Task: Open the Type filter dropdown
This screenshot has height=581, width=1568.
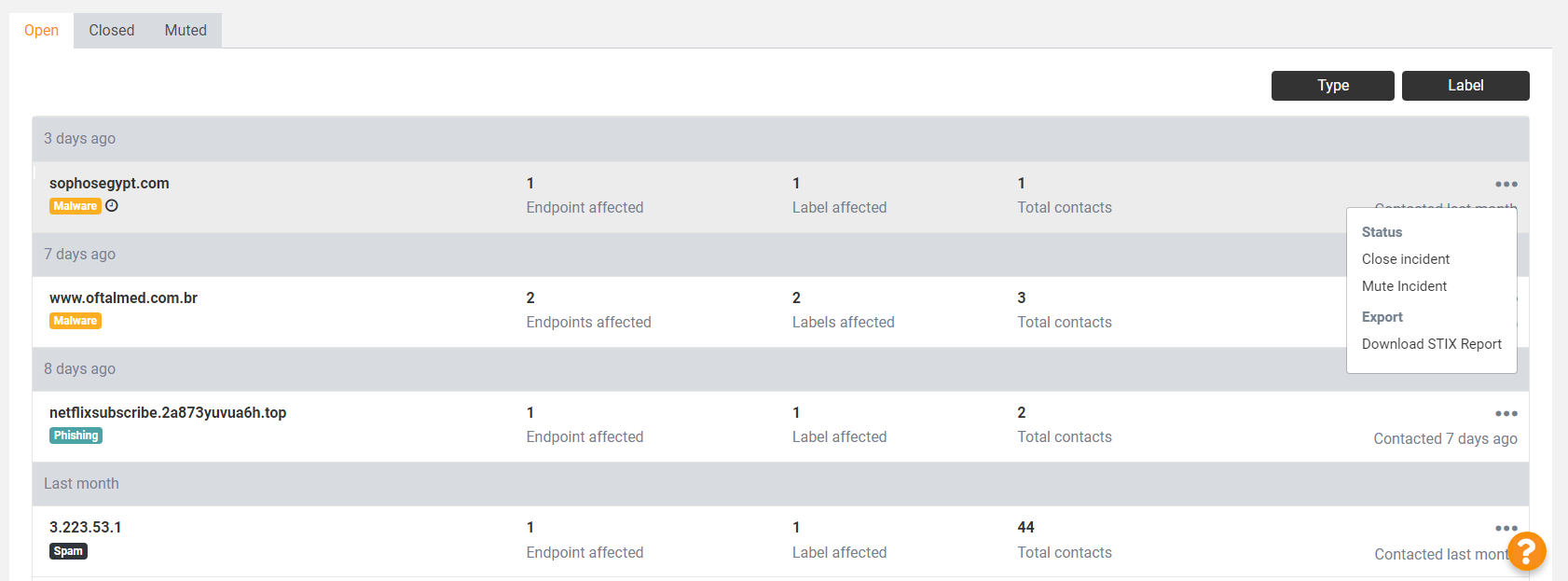Action: click(x=1332, y=86)
